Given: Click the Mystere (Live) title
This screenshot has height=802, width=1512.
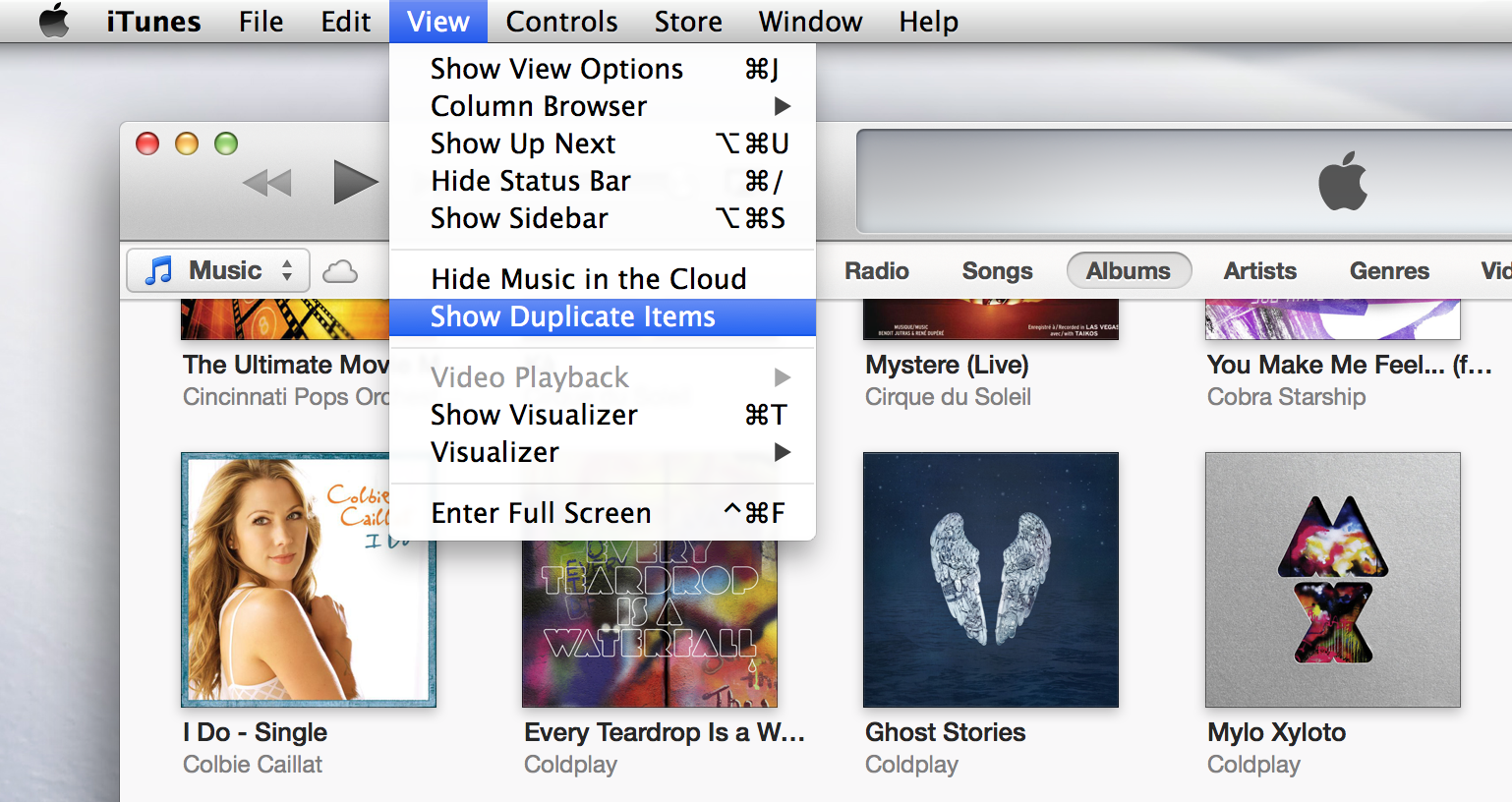Looking at the screenshot, I should 947,365.
